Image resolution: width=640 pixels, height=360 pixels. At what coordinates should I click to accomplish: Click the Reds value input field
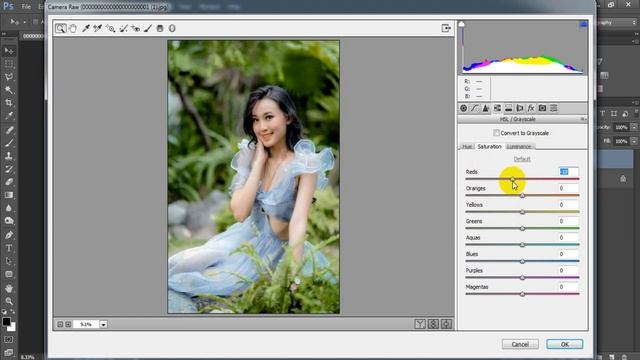pos(568,172)
